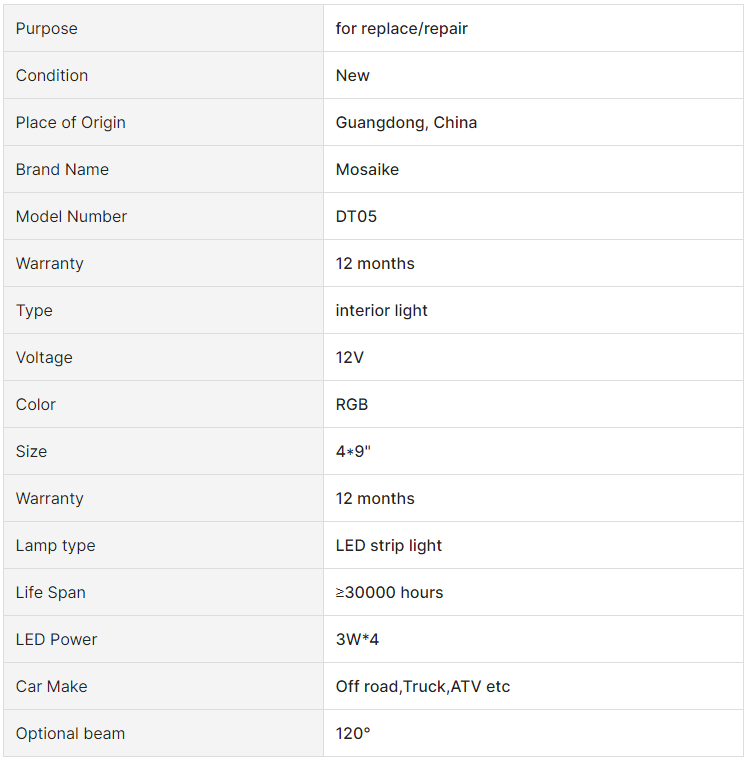
Task: Click the 'Place of Origin' label
Action: (x=70, y=123)
